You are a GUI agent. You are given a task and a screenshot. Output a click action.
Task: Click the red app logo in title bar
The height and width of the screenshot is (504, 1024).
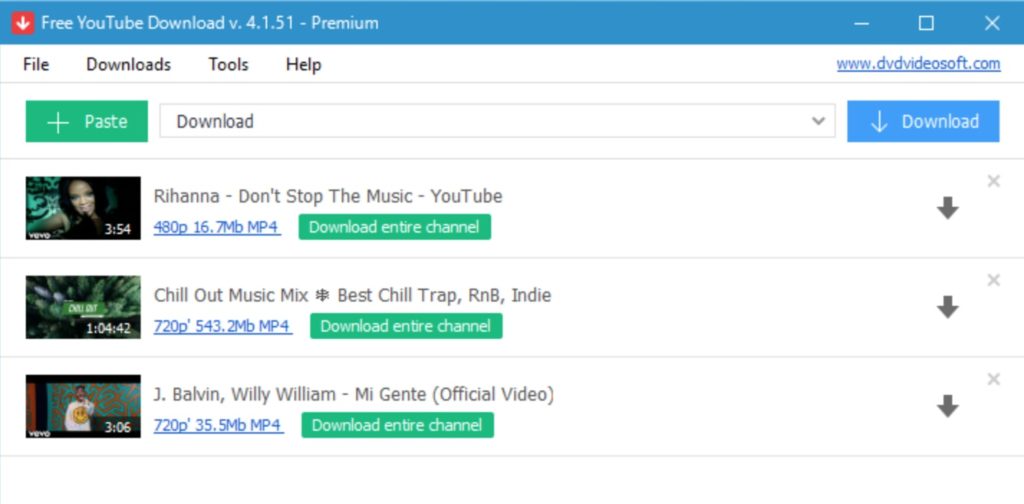(x=23, y=23)
